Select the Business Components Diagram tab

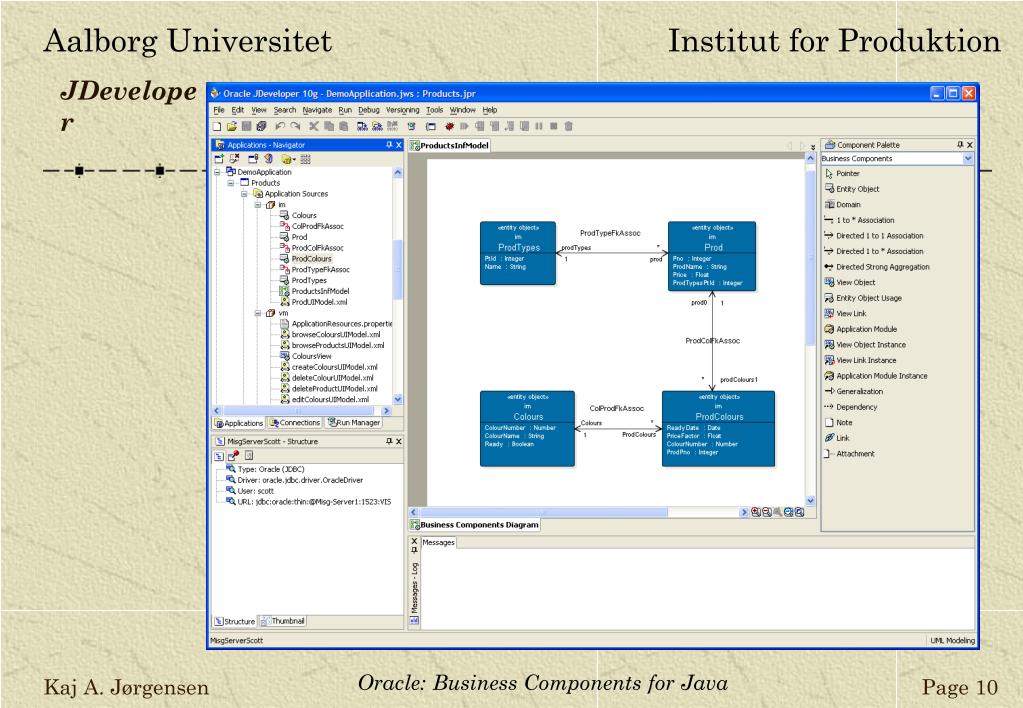(x=474, y=525)
